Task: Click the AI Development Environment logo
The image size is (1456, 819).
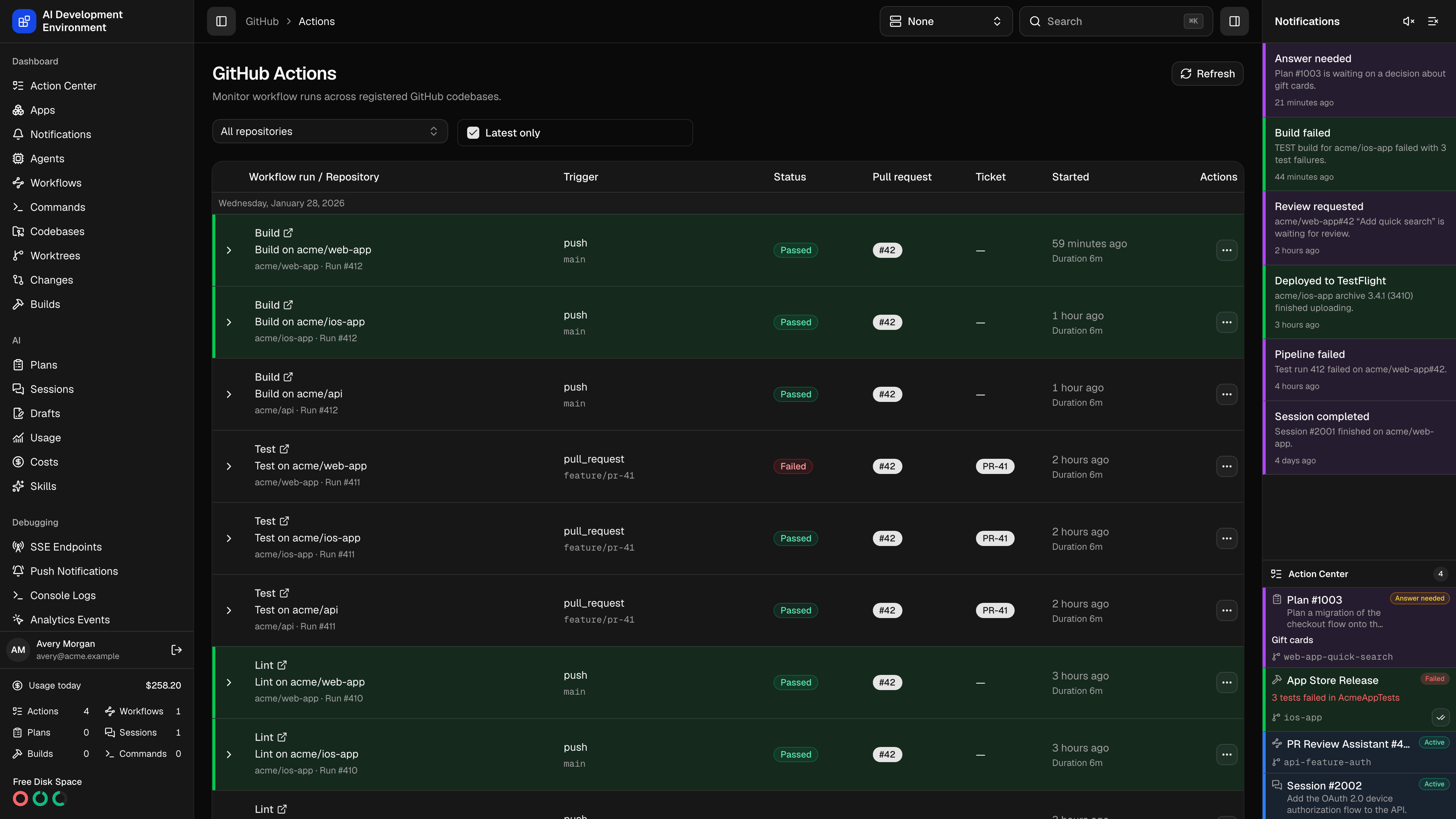Action: [24, 22]
